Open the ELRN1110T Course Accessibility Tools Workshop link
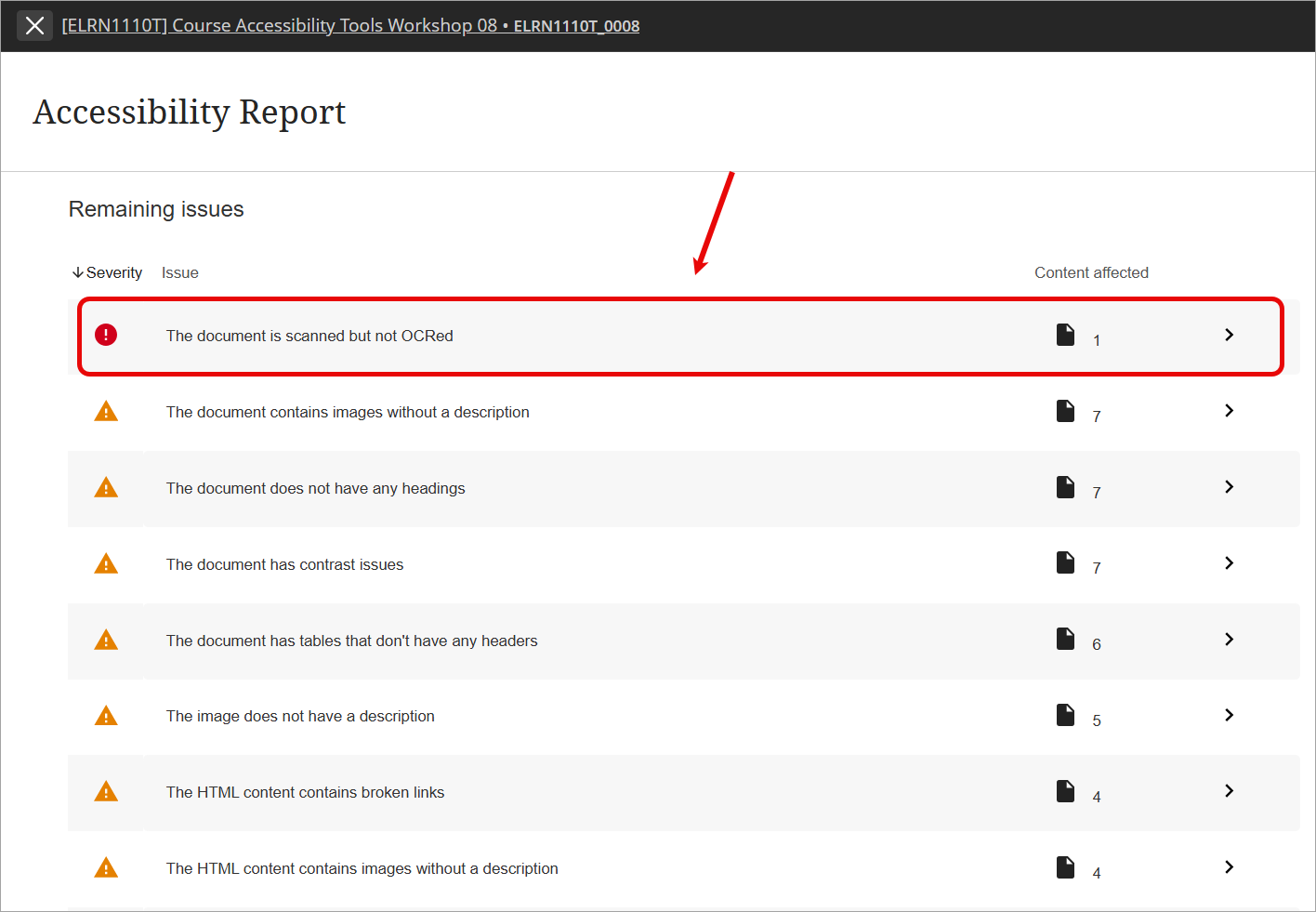Screen dimensions: 1316x912 350,25
